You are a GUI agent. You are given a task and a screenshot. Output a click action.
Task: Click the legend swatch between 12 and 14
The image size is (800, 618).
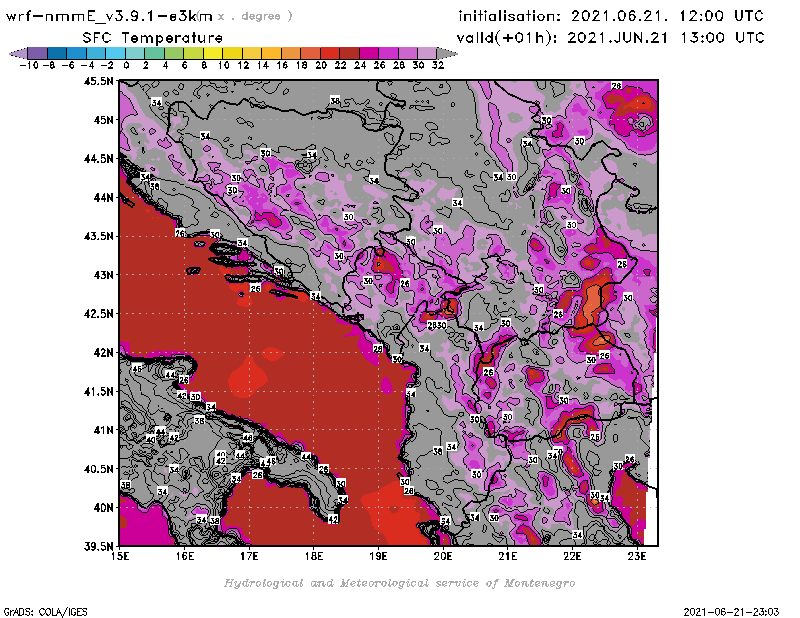(252, 53)
